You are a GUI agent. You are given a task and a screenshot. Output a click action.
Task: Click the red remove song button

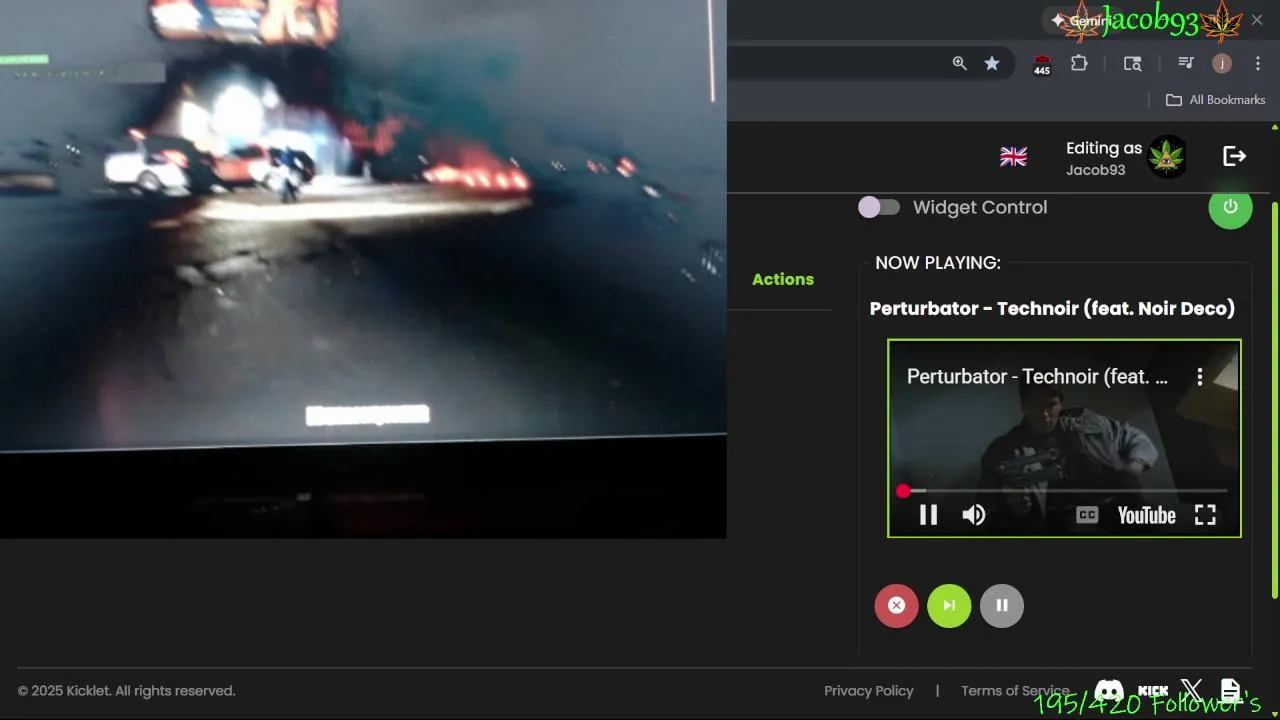896,605
